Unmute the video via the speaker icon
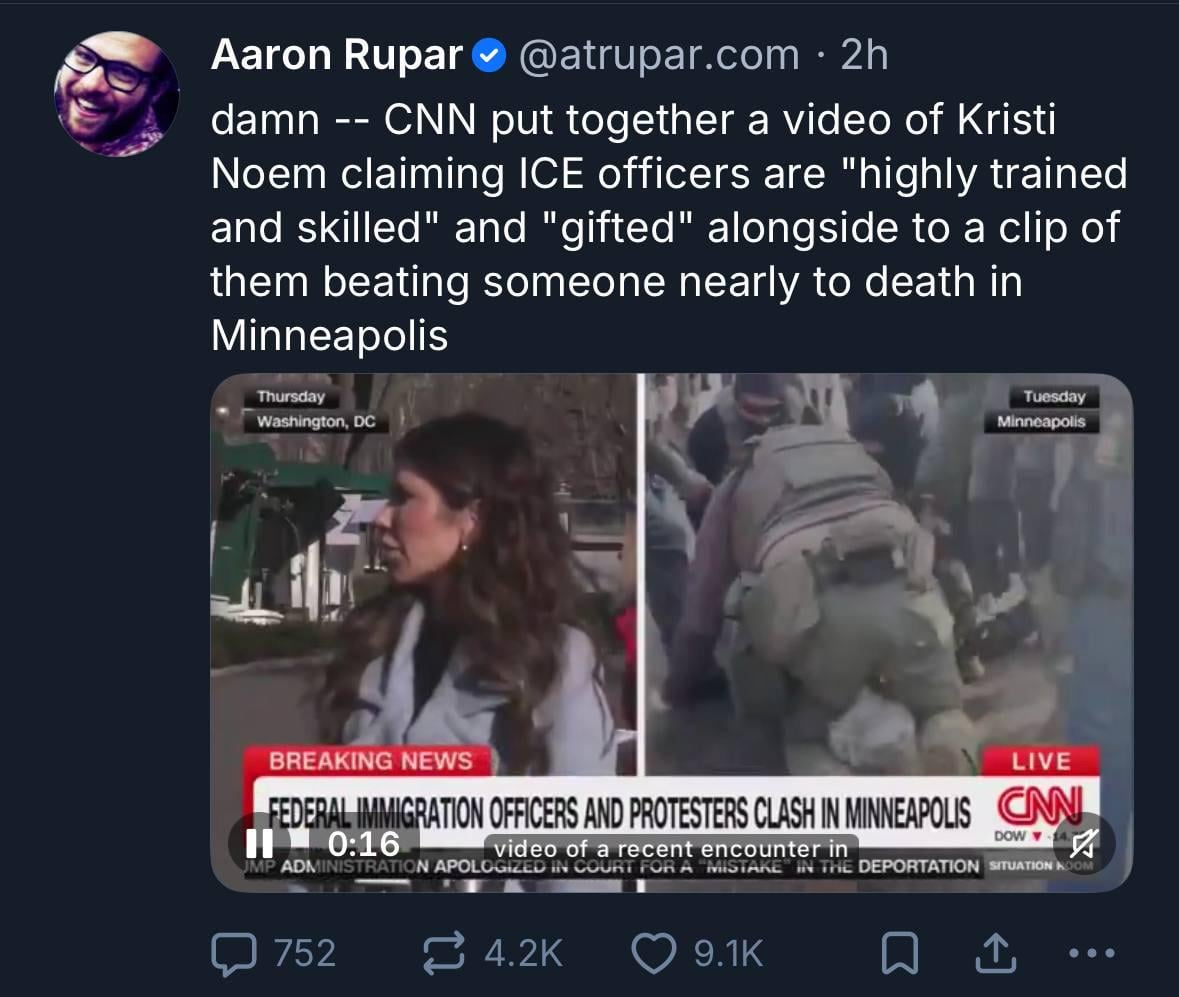This screenshot has width=1179, height=997. pos(1084,844)
